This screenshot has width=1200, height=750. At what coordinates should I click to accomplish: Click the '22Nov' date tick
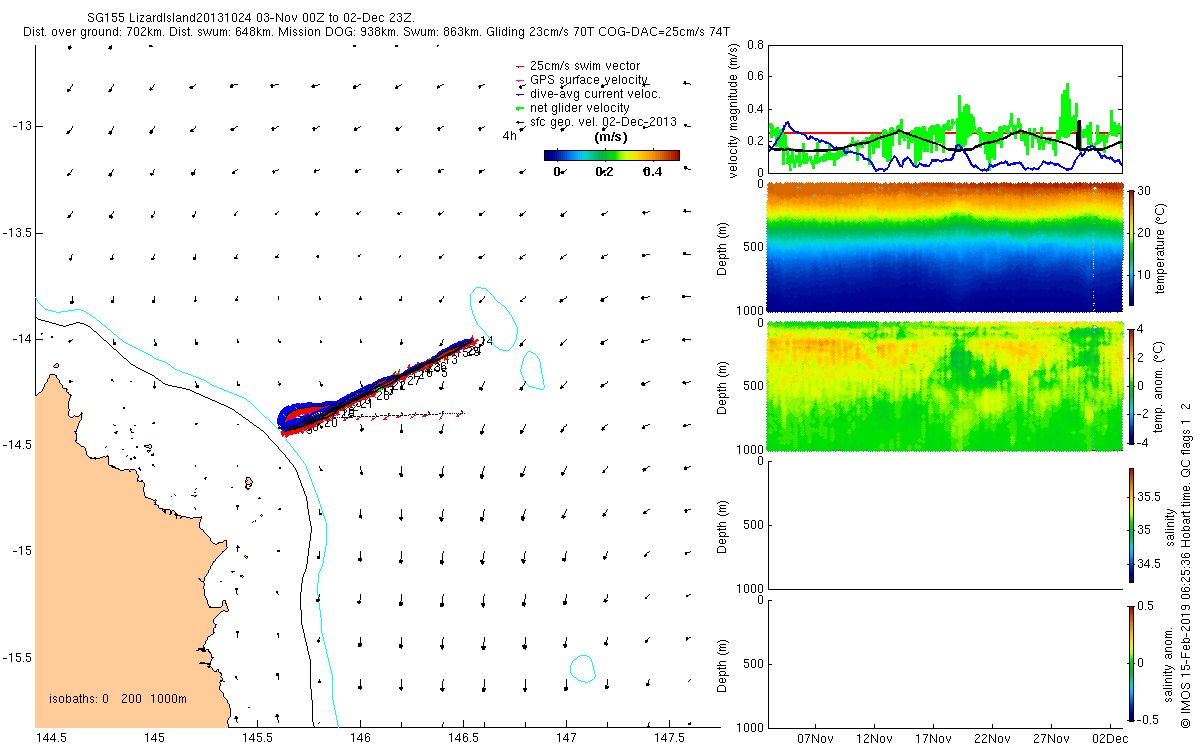(992, 738)
